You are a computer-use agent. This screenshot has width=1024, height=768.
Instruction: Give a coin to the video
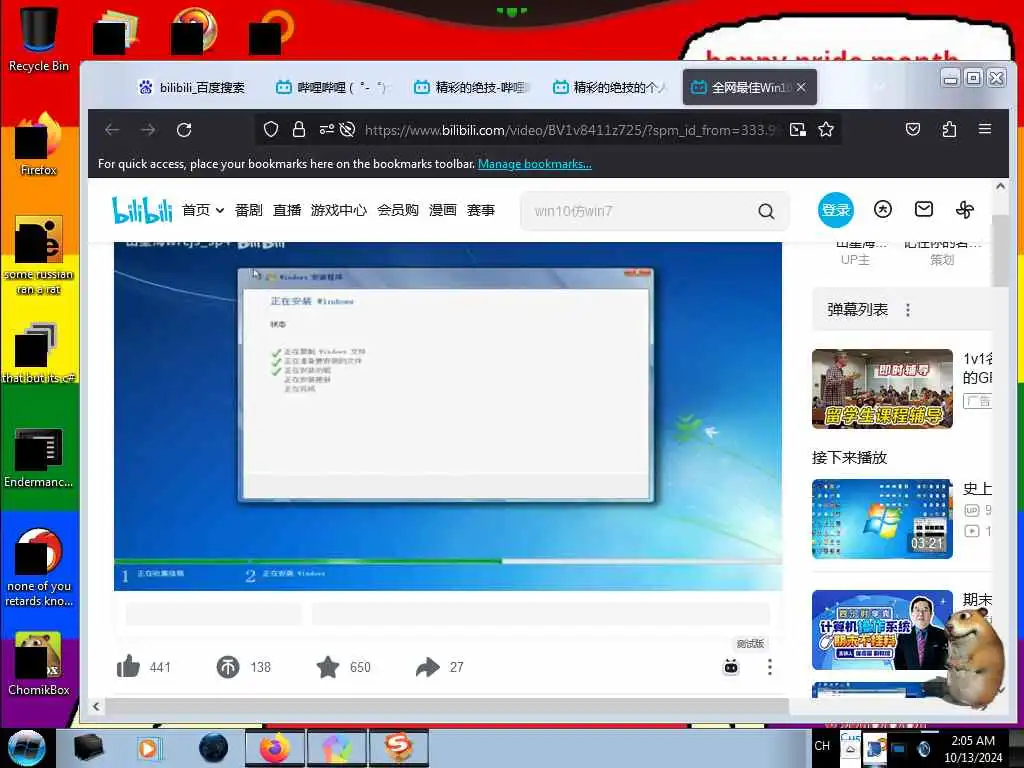pyautogui.click(x=228, y=667)
